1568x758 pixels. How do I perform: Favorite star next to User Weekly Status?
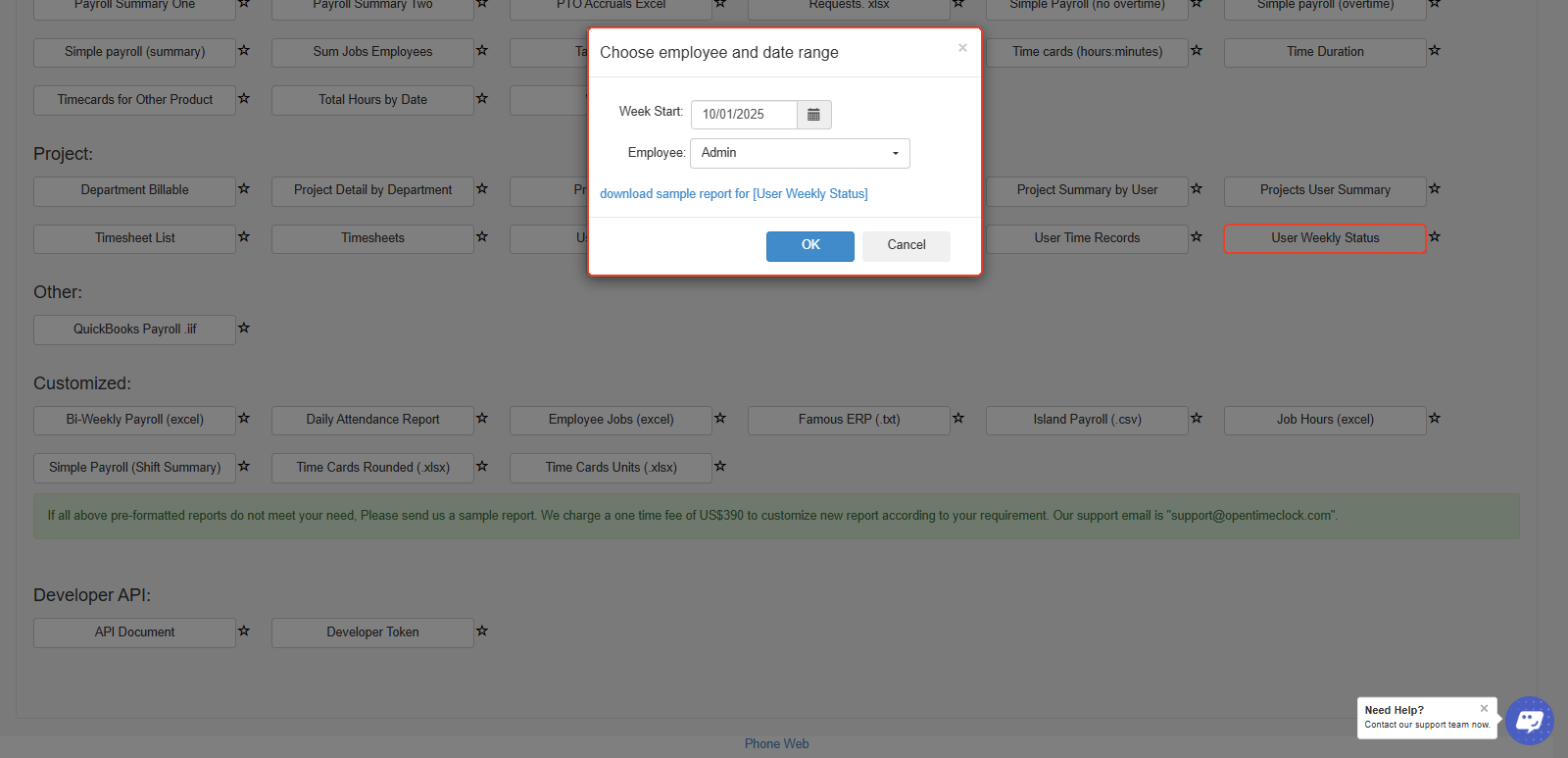pos(1435,237)
